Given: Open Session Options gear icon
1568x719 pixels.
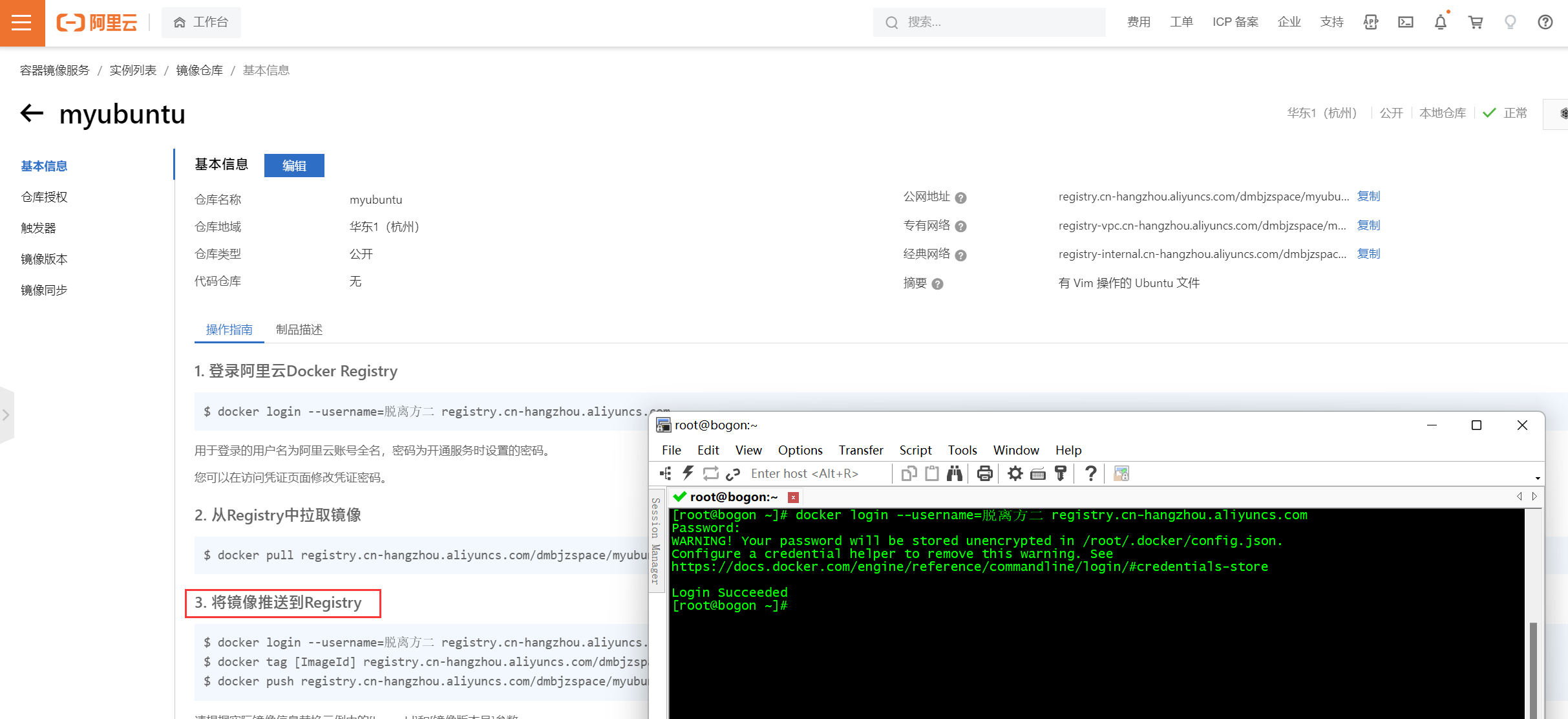Looking at the screenshot, I should tap(1015, 473).
